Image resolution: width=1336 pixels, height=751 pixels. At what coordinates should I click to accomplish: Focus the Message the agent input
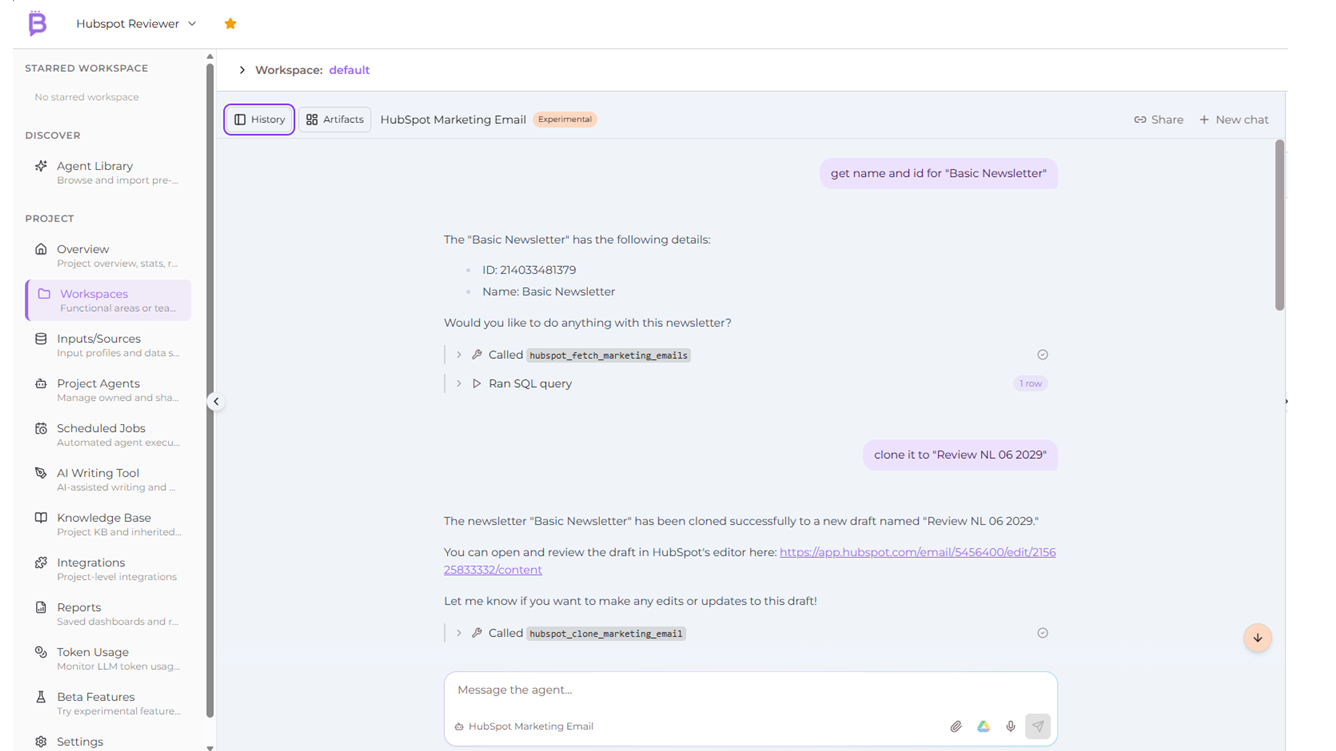[x=750, y=690]
